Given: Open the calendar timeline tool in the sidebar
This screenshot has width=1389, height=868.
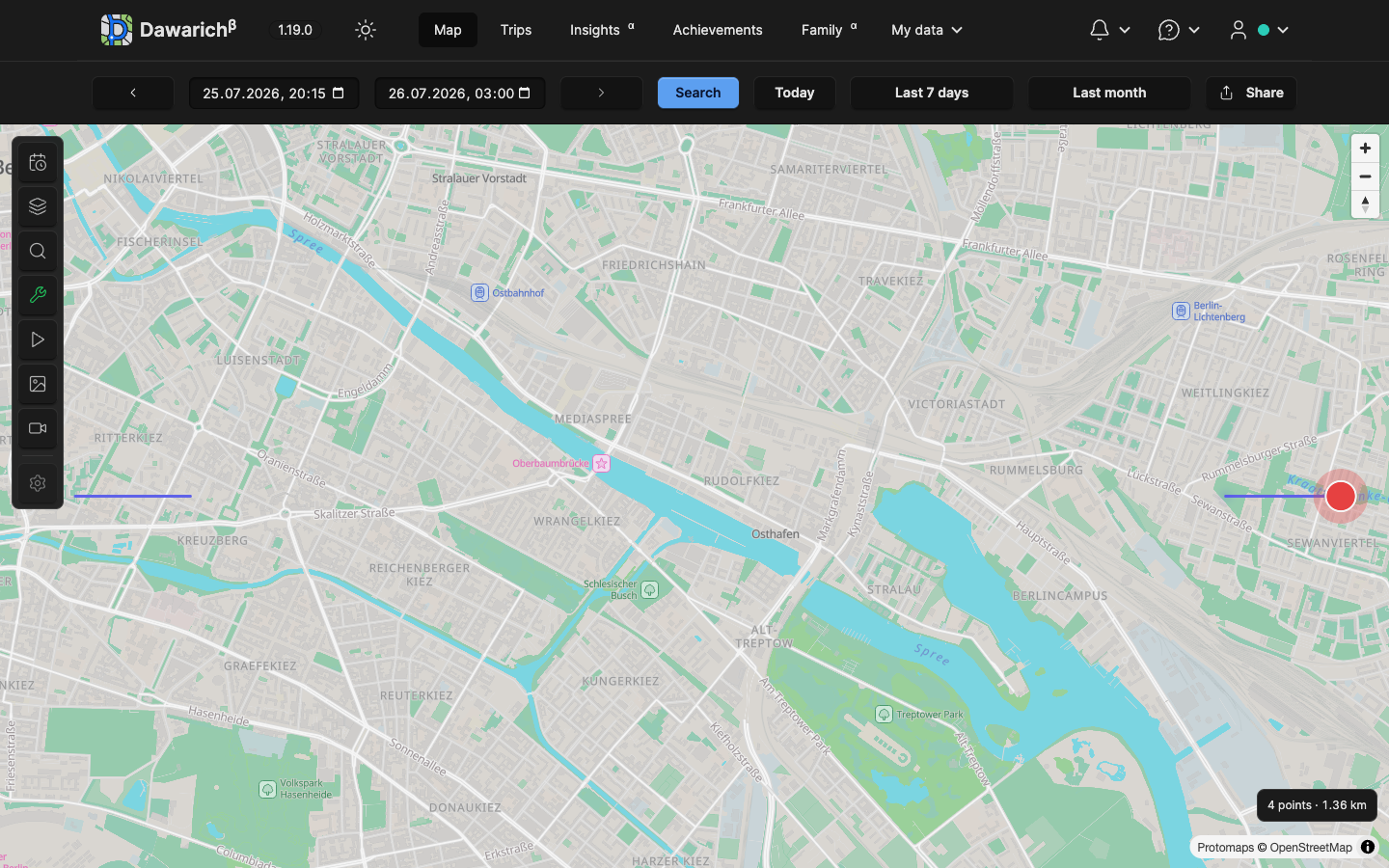Looking at the screenshot, I should tap(38, 163).
